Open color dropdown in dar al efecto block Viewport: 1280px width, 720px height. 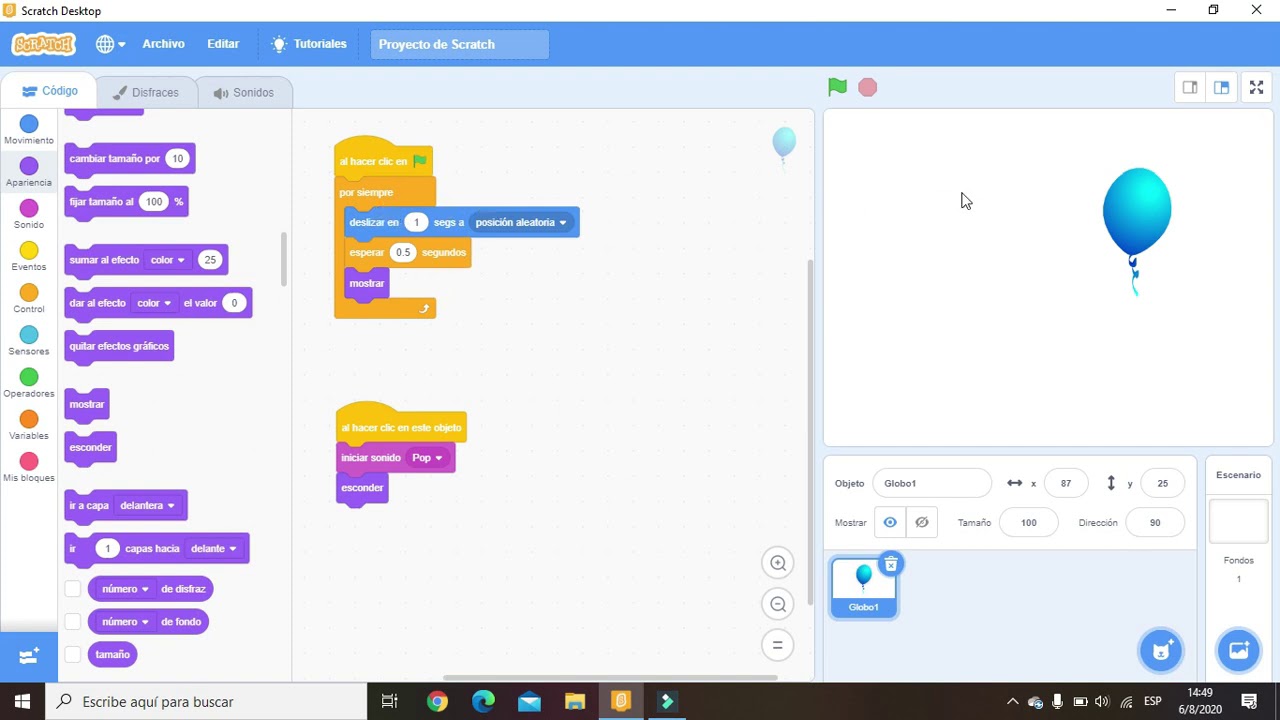[x=153, y=303]
